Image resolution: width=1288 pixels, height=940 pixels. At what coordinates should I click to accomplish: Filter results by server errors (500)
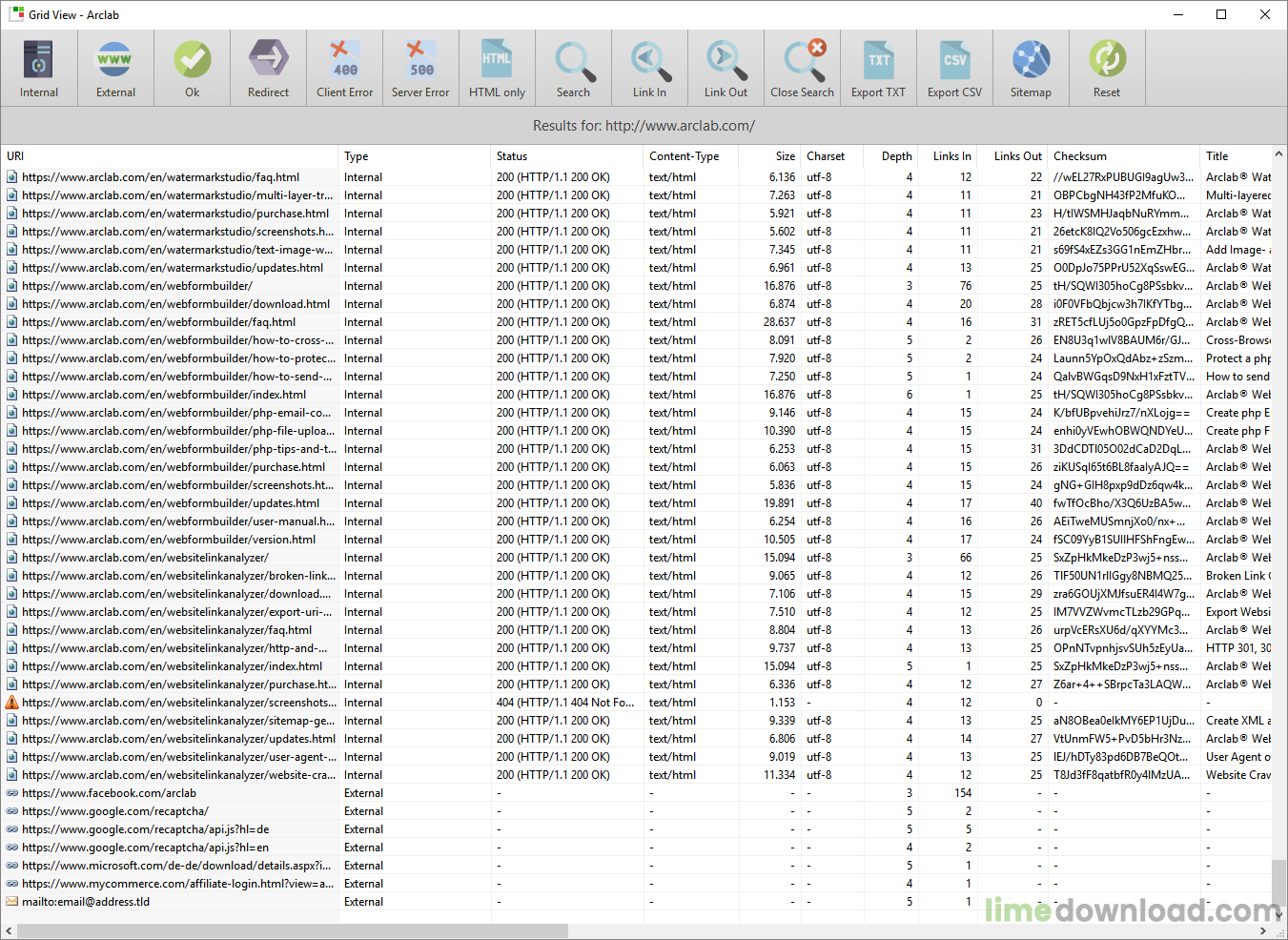[420, 67]
